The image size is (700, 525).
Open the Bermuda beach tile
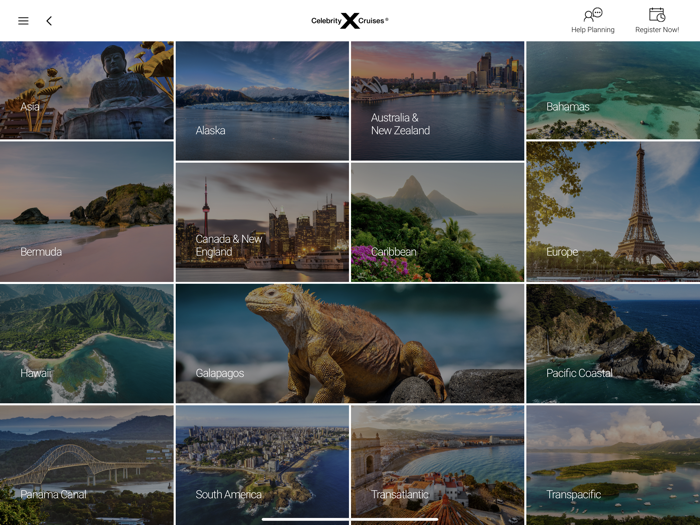(87, 212)
